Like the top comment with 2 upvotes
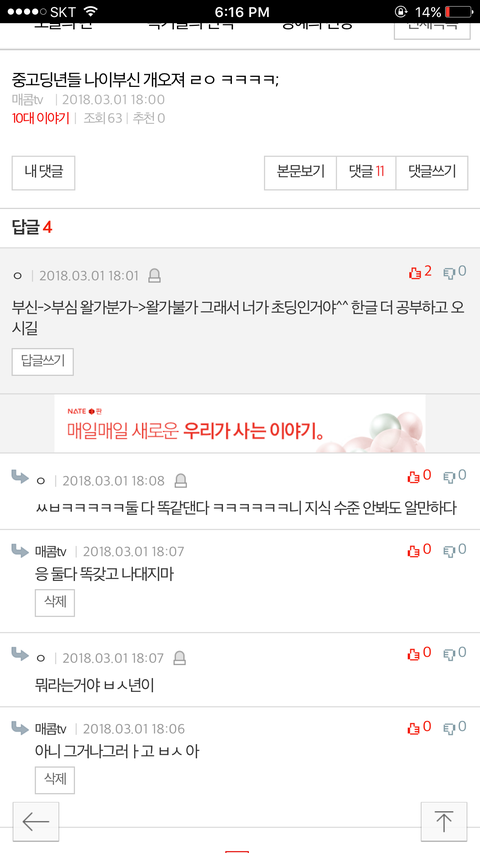 pyautogui.click(x=420, y=273)
